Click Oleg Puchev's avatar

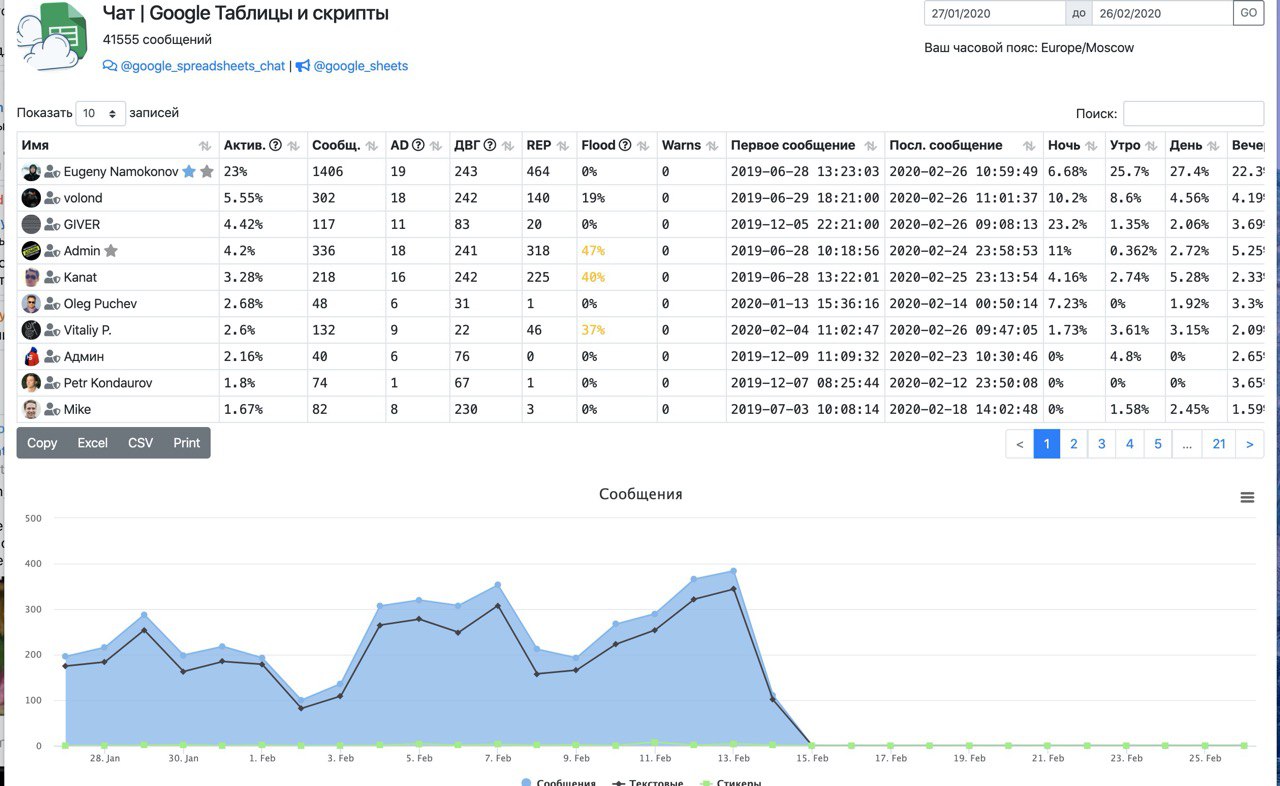click(x=31, y=303)
